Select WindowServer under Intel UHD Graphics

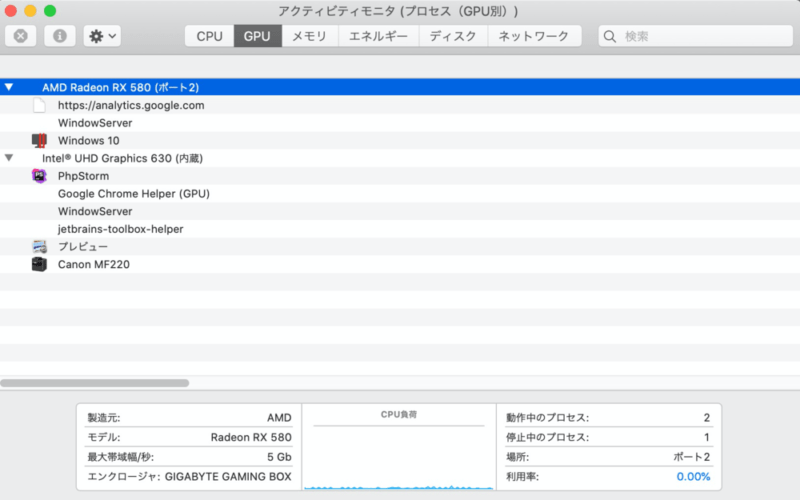[400, 211]
